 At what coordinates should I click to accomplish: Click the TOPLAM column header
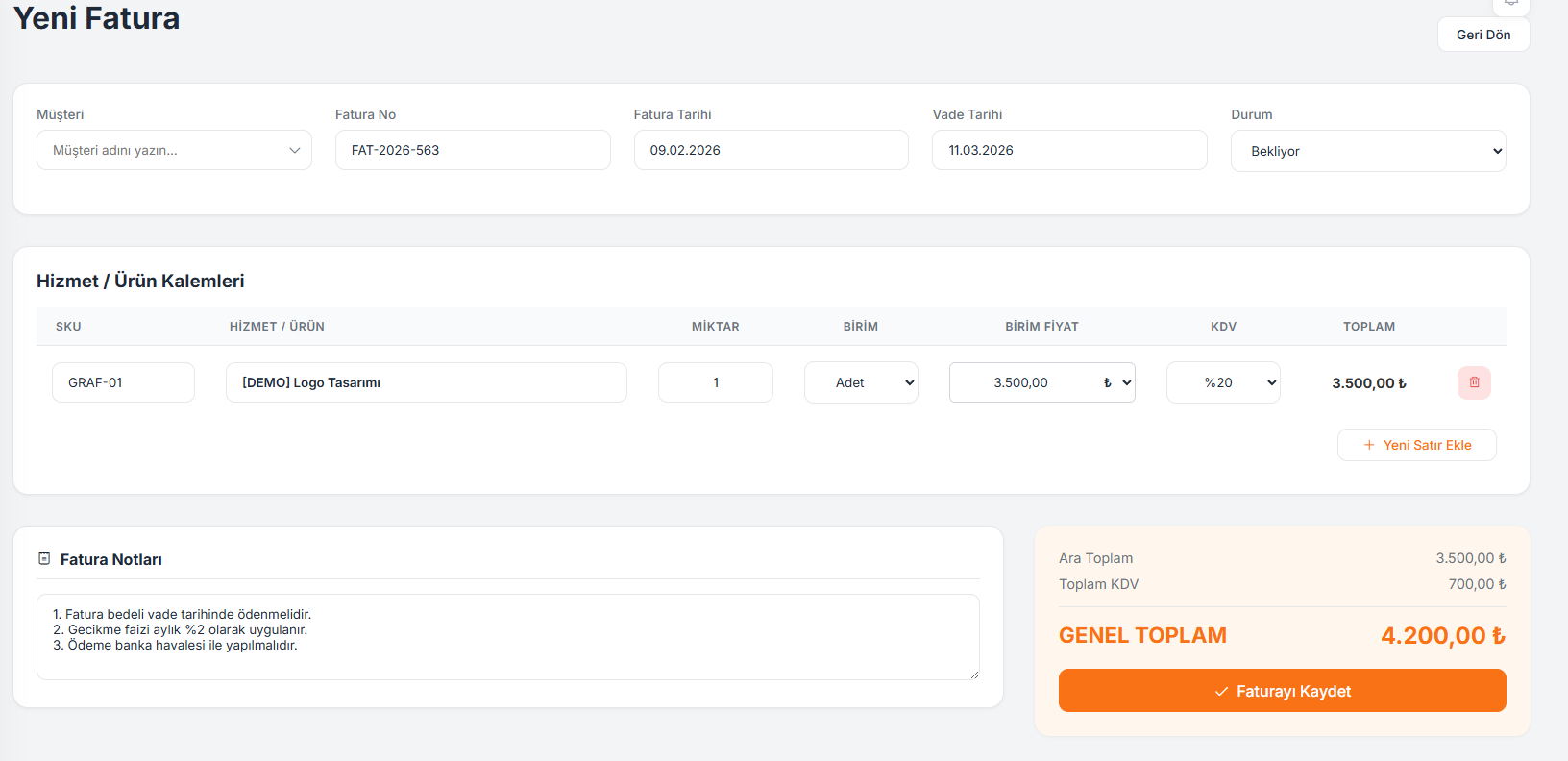click(x=1369, y=327)
